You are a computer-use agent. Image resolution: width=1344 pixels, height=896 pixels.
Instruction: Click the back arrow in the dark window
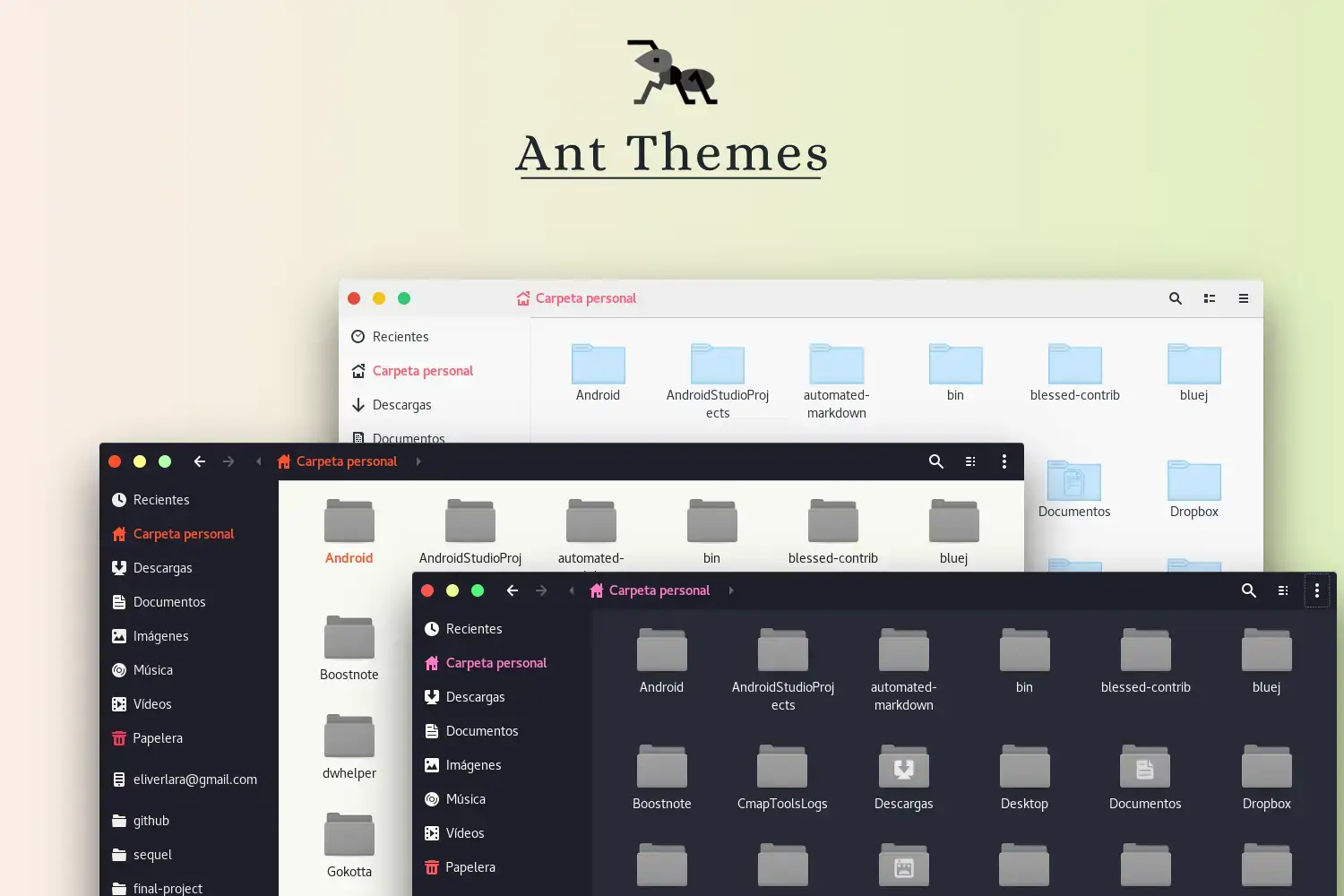click(x=512, y=590)
